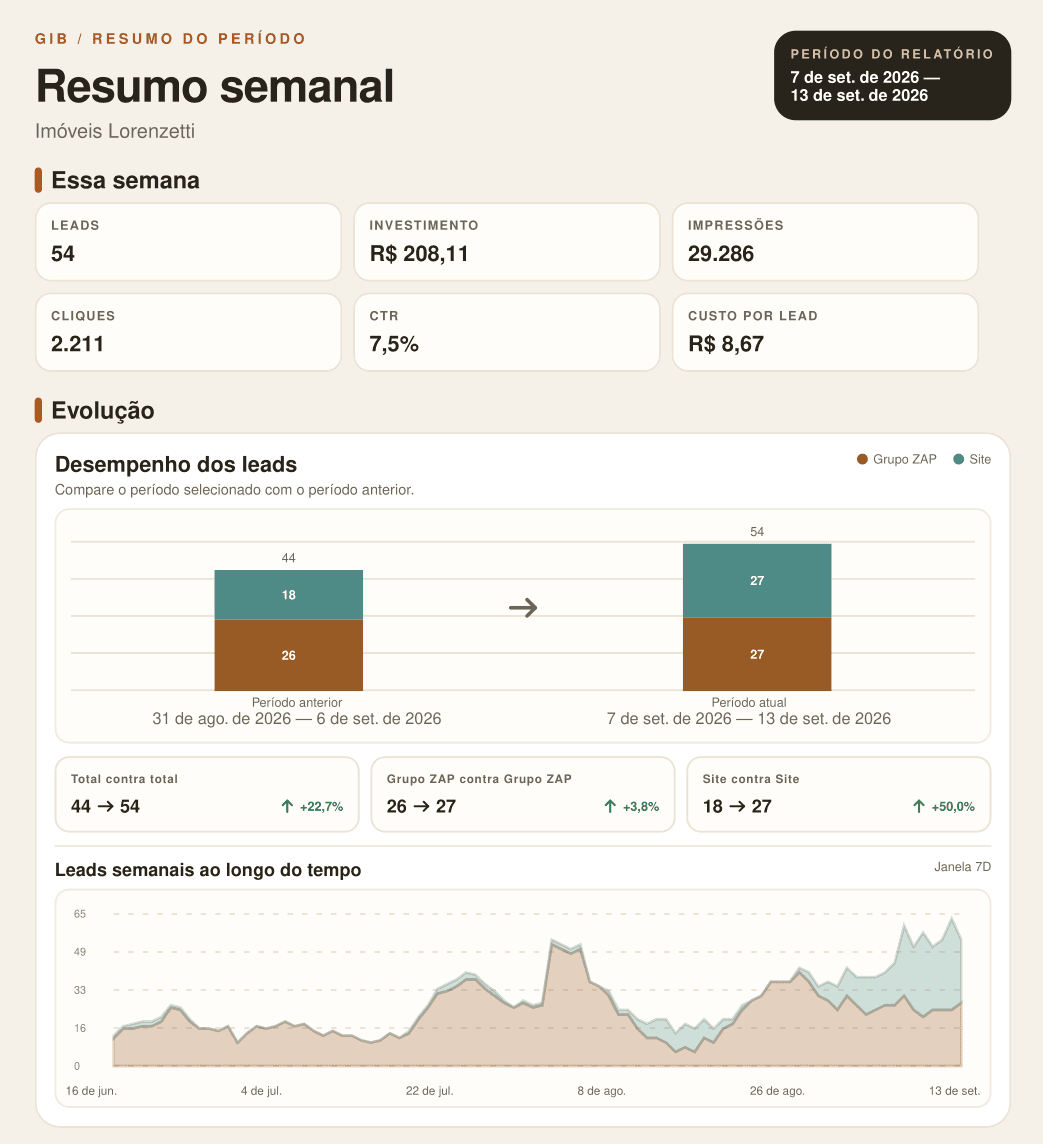Click the total label 54 above bar
This screenshot has width=1043, height=1144.
pyautogui.click(x=757, y=532)
